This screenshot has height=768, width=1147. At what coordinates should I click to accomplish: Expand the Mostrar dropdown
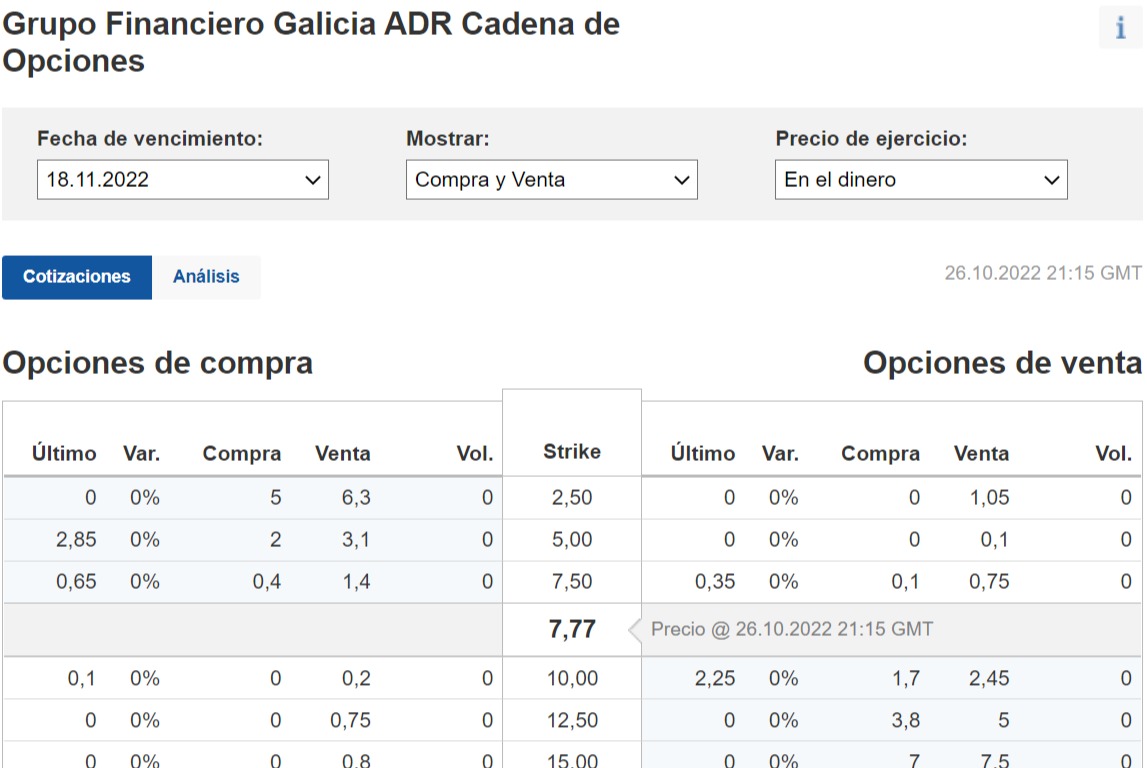pyautogui.click(x=552, y=180)
